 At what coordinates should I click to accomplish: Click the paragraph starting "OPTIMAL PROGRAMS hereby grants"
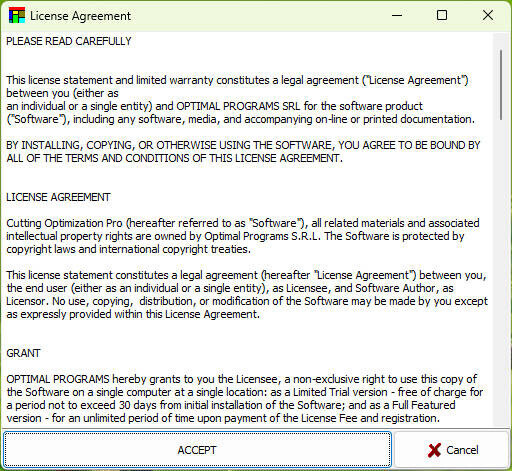click(x=245, y=399)
